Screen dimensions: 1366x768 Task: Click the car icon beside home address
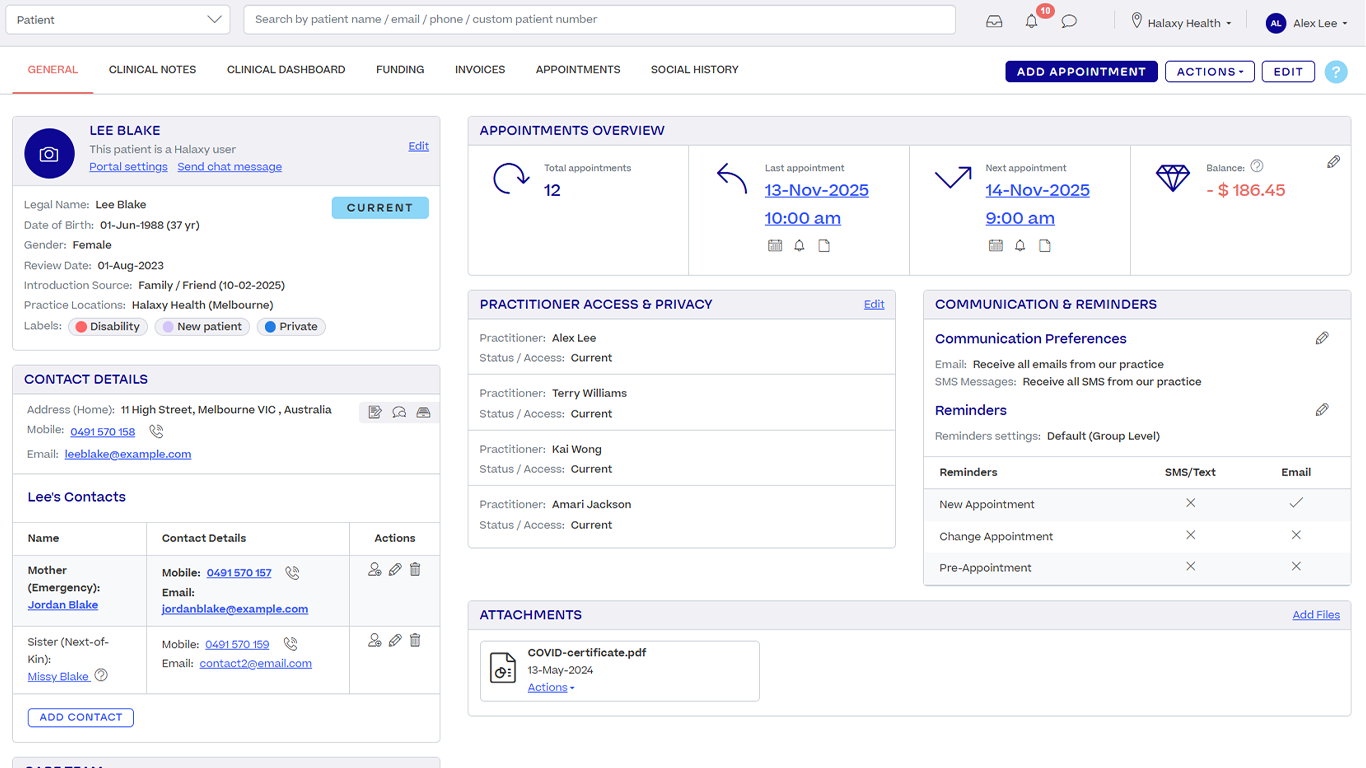pyautogui.click(x=423, y=412)
